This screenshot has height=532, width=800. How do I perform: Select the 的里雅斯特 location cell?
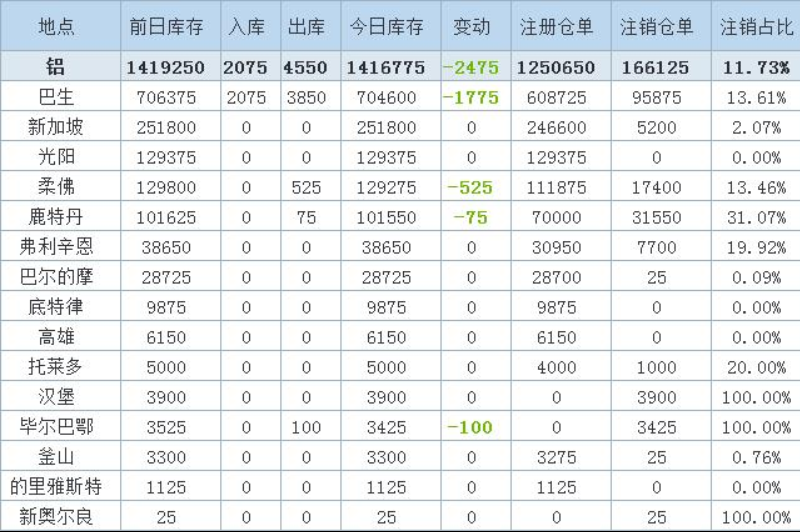pos(57,488)
